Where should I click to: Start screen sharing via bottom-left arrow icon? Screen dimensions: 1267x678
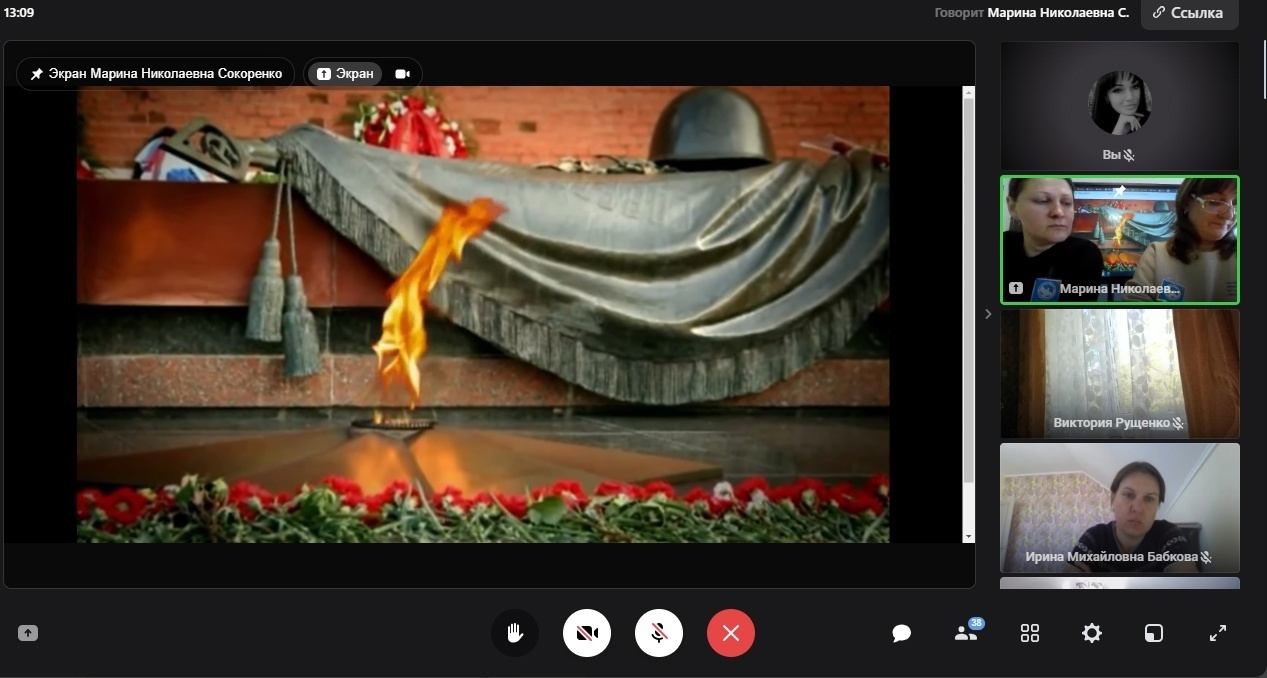(28, 633)
